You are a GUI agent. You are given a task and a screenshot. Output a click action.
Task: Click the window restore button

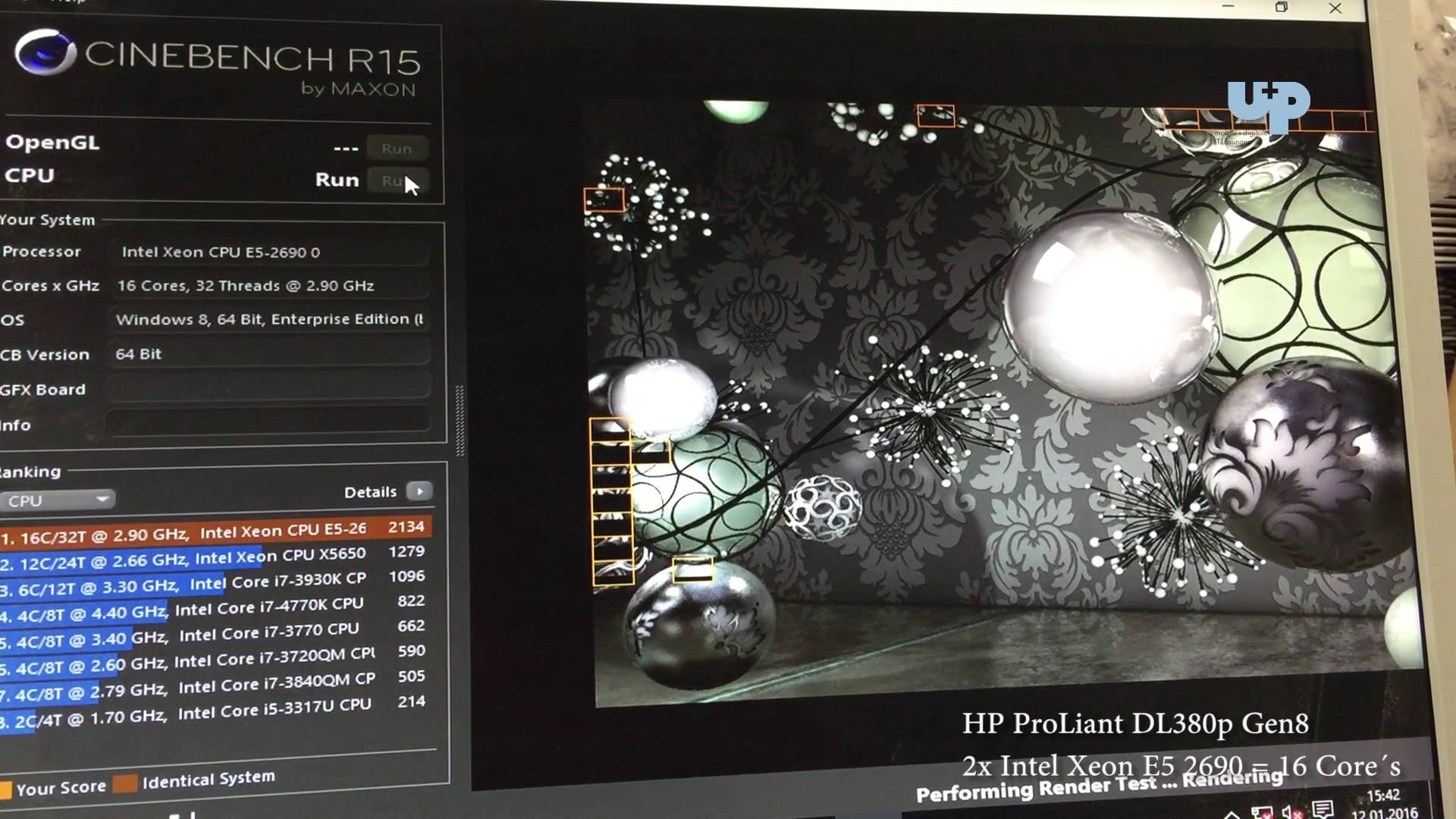(x=1282, y=8)
